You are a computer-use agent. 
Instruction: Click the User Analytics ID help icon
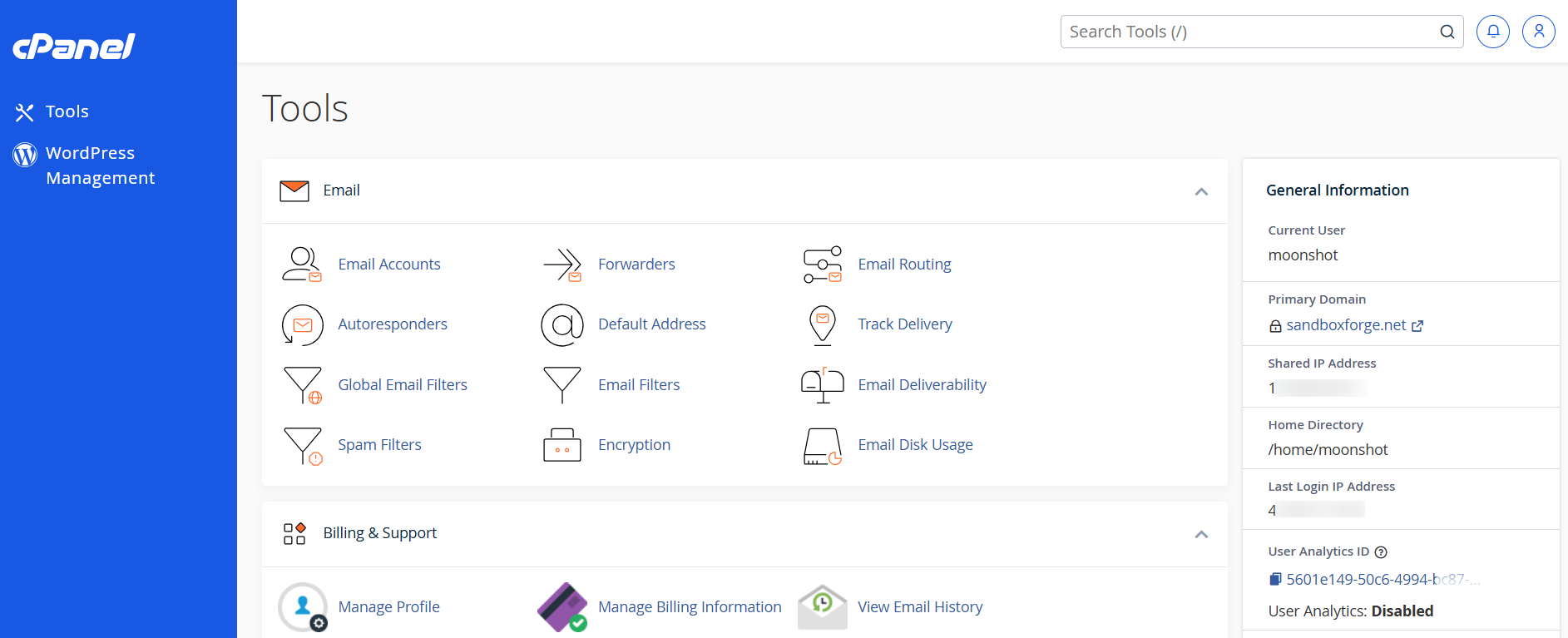pos(1381,552)
